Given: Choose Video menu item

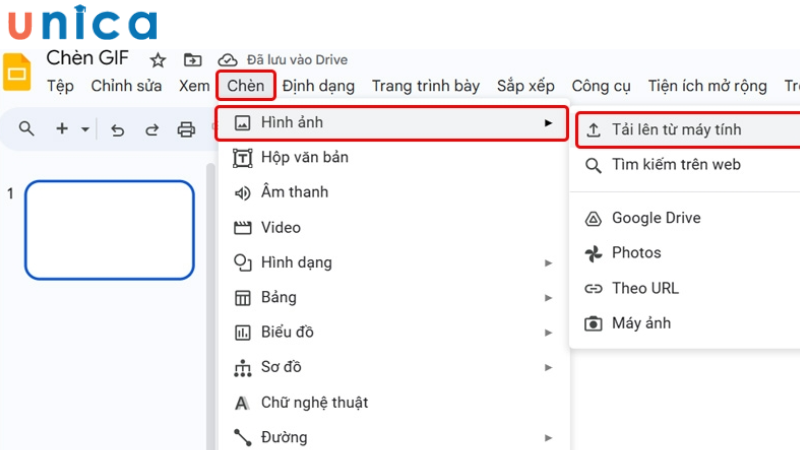Looking at the screenshot, I should pyautogui.click(x=392, y=228).
